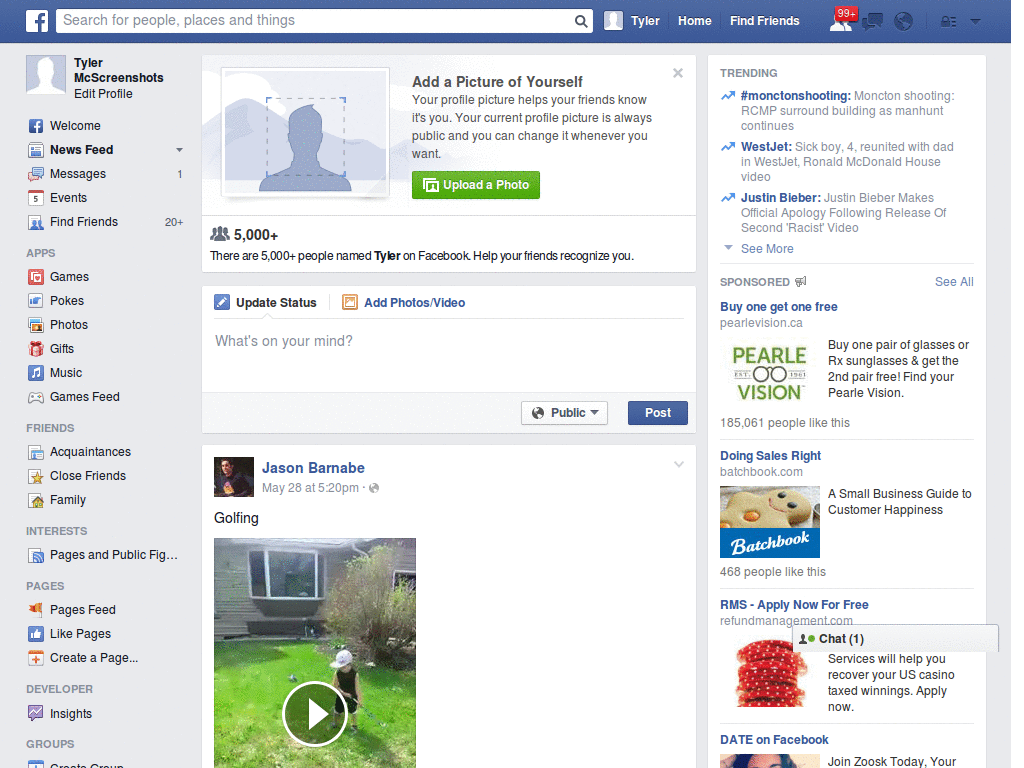This screenshot has width=1024, height=768.
Task: Click the Games app icon
Action: point(36,277)
